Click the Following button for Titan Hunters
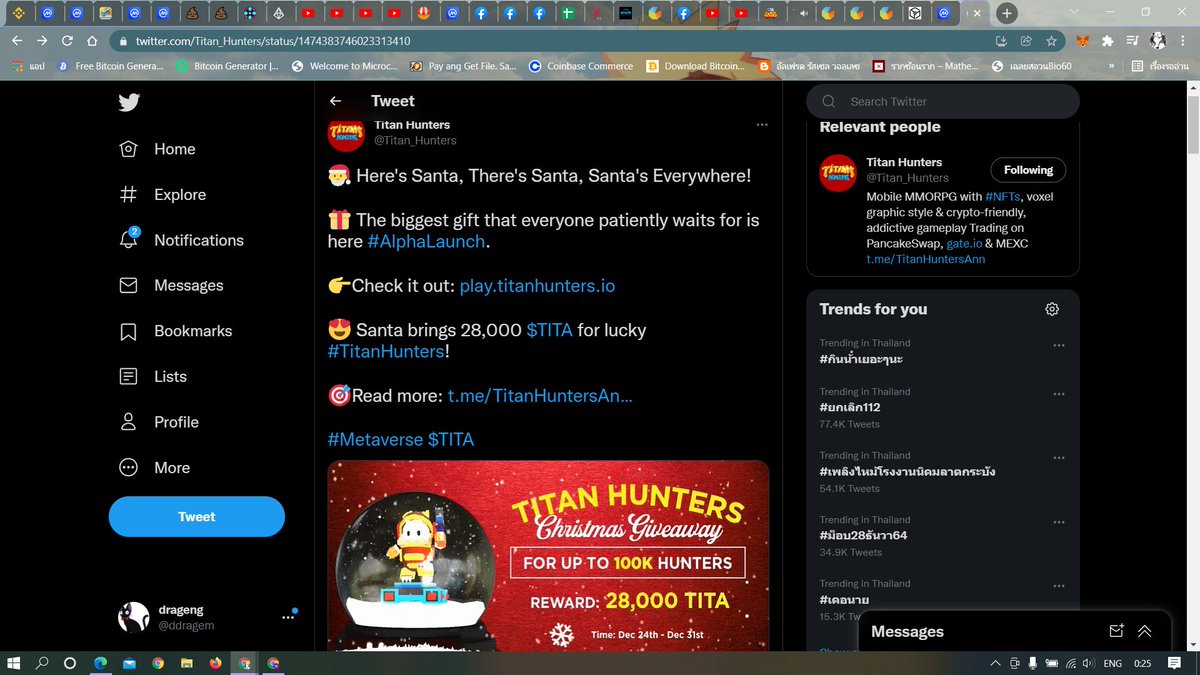Screen dimensions: 1200x675 1028,170
